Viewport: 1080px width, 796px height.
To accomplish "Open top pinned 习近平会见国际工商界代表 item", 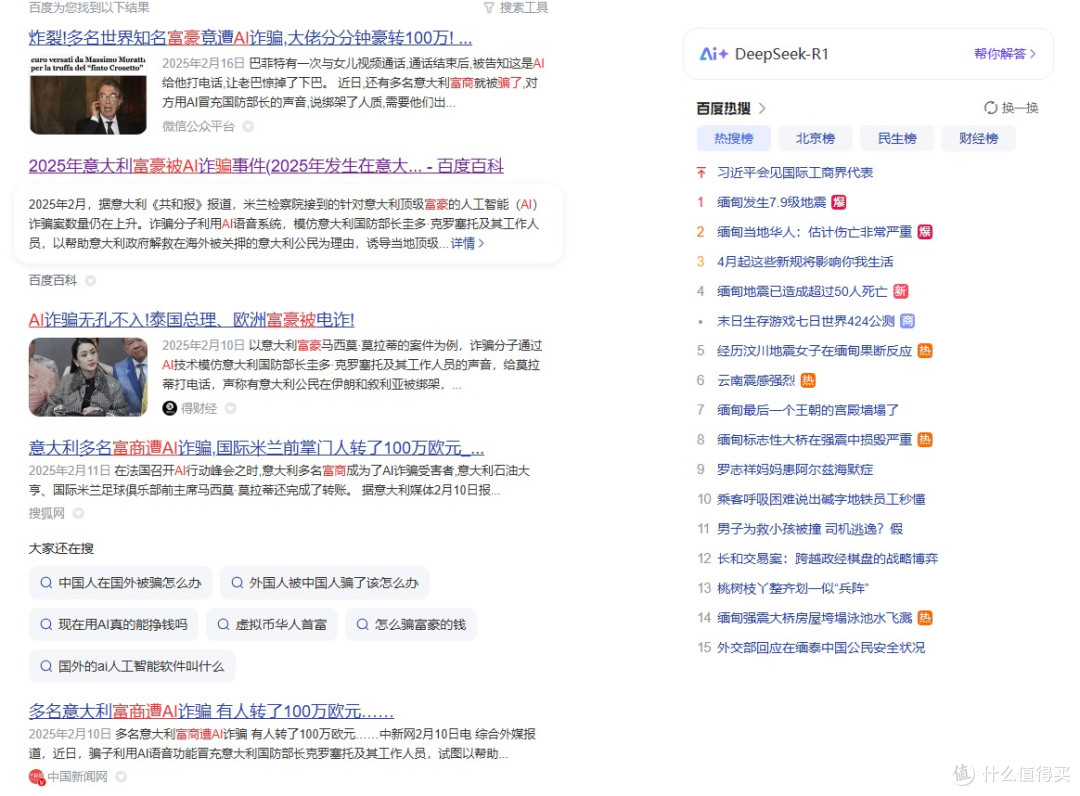I will click(795, 172).
